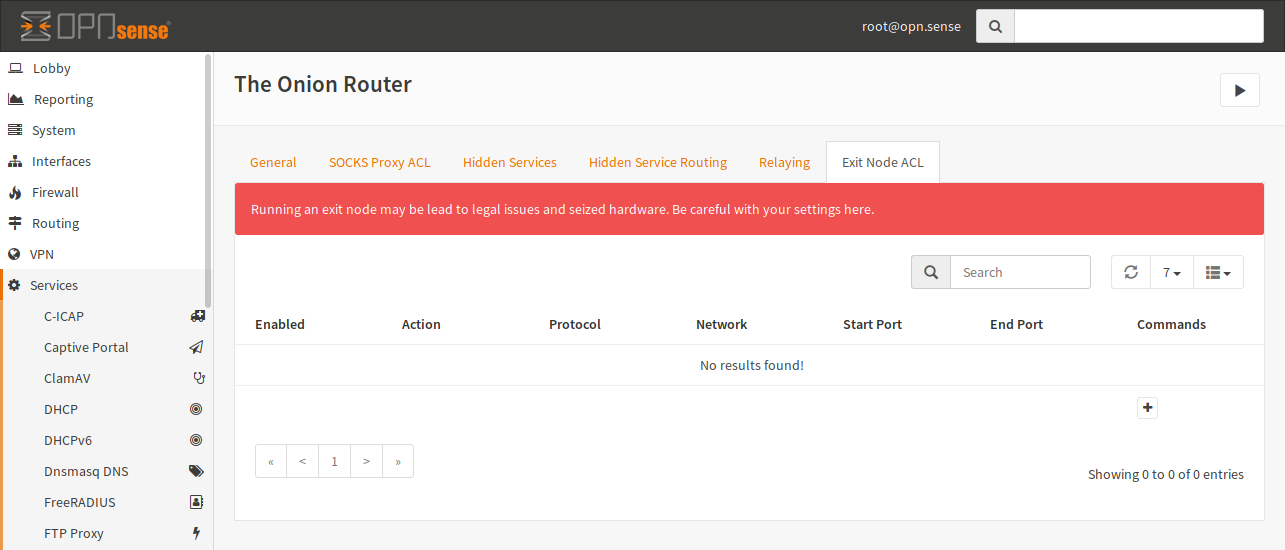Click the OPNsense logo
Viewport: 1285px width, 550px height.
95,27
